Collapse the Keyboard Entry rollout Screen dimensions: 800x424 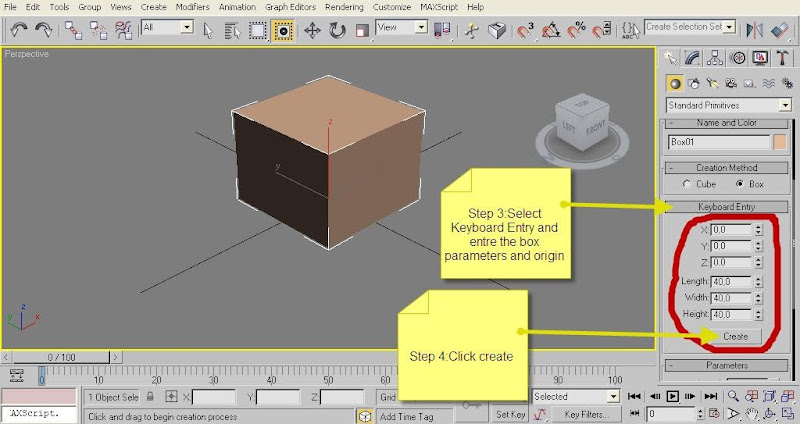pyautogui.click(x=726, y=207)
